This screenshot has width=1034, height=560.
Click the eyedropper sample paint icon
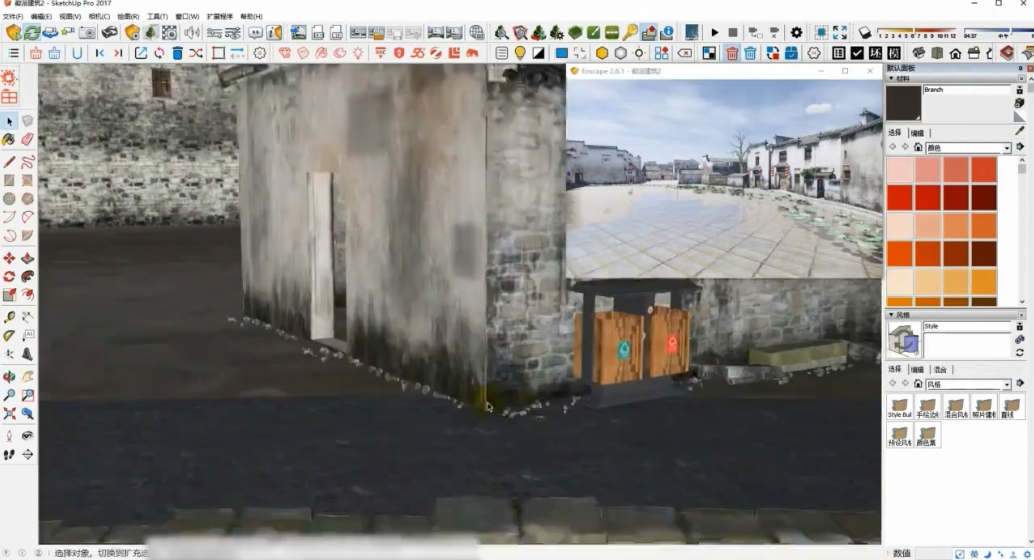(1019, 132)
